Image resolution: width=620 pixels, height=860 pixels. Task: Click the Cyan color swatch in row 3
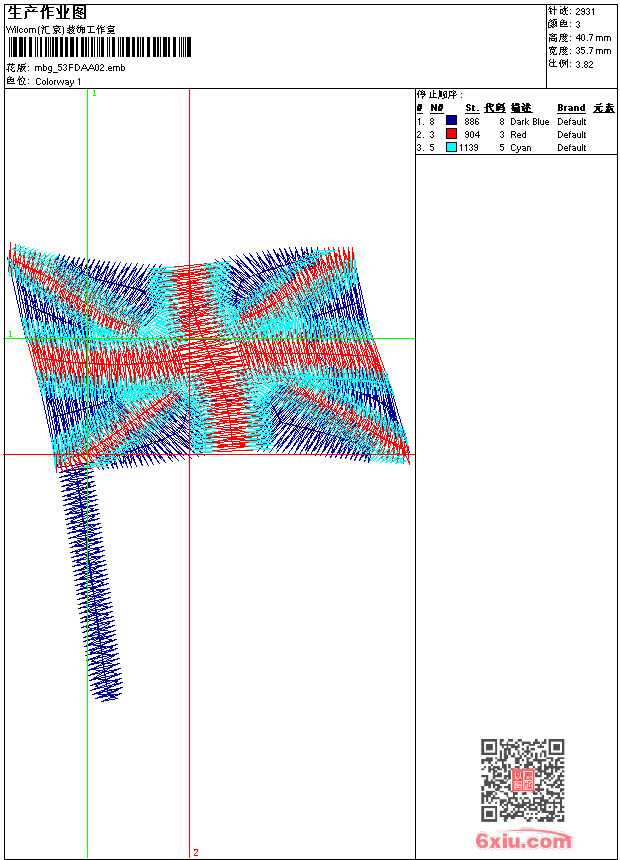(451, 147)
